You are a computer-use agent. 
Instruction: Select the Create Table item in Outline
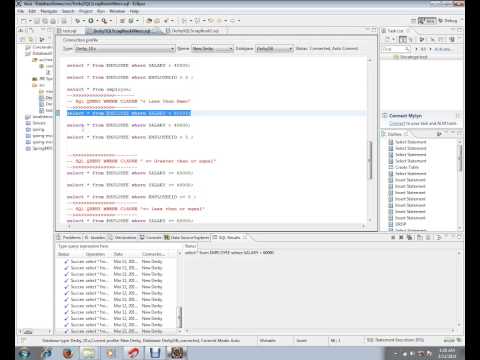pos(404,167)
